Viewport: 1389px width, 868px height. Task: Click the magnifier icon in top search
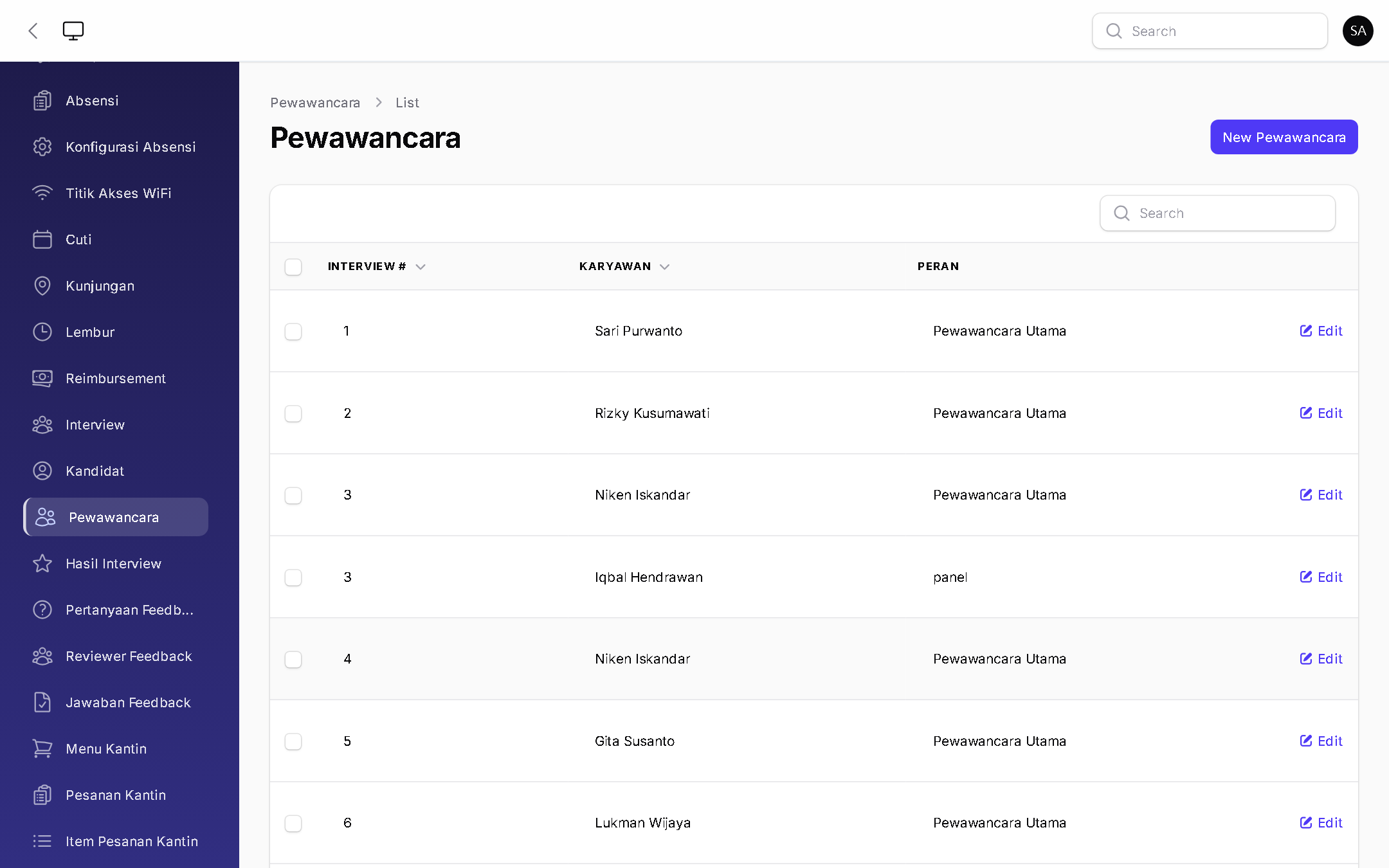pos(1114,31)
